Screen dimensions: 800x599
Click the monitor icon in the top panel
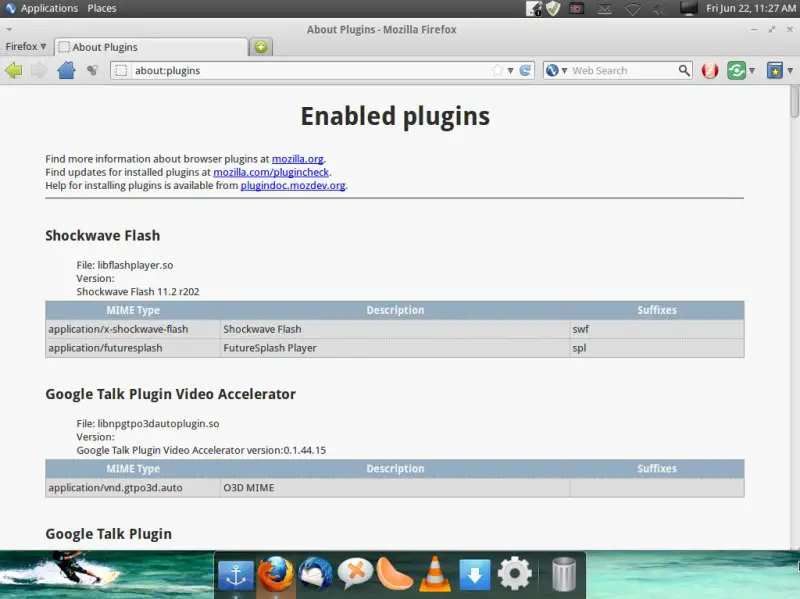click(x=688, y=9)
